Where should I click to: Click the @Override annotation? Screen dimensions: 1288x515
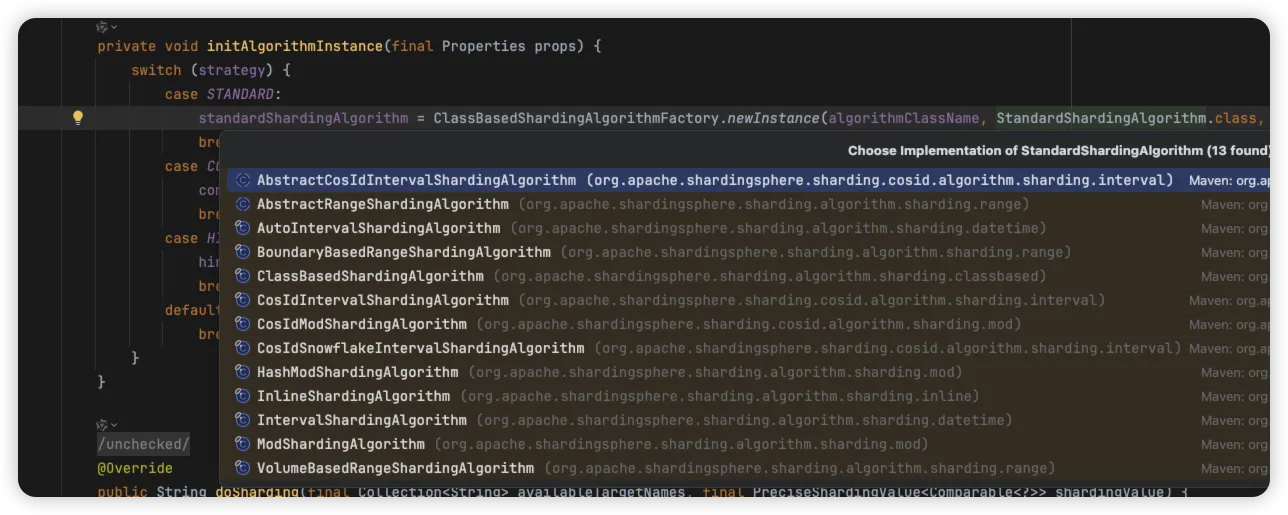(135, 468)
